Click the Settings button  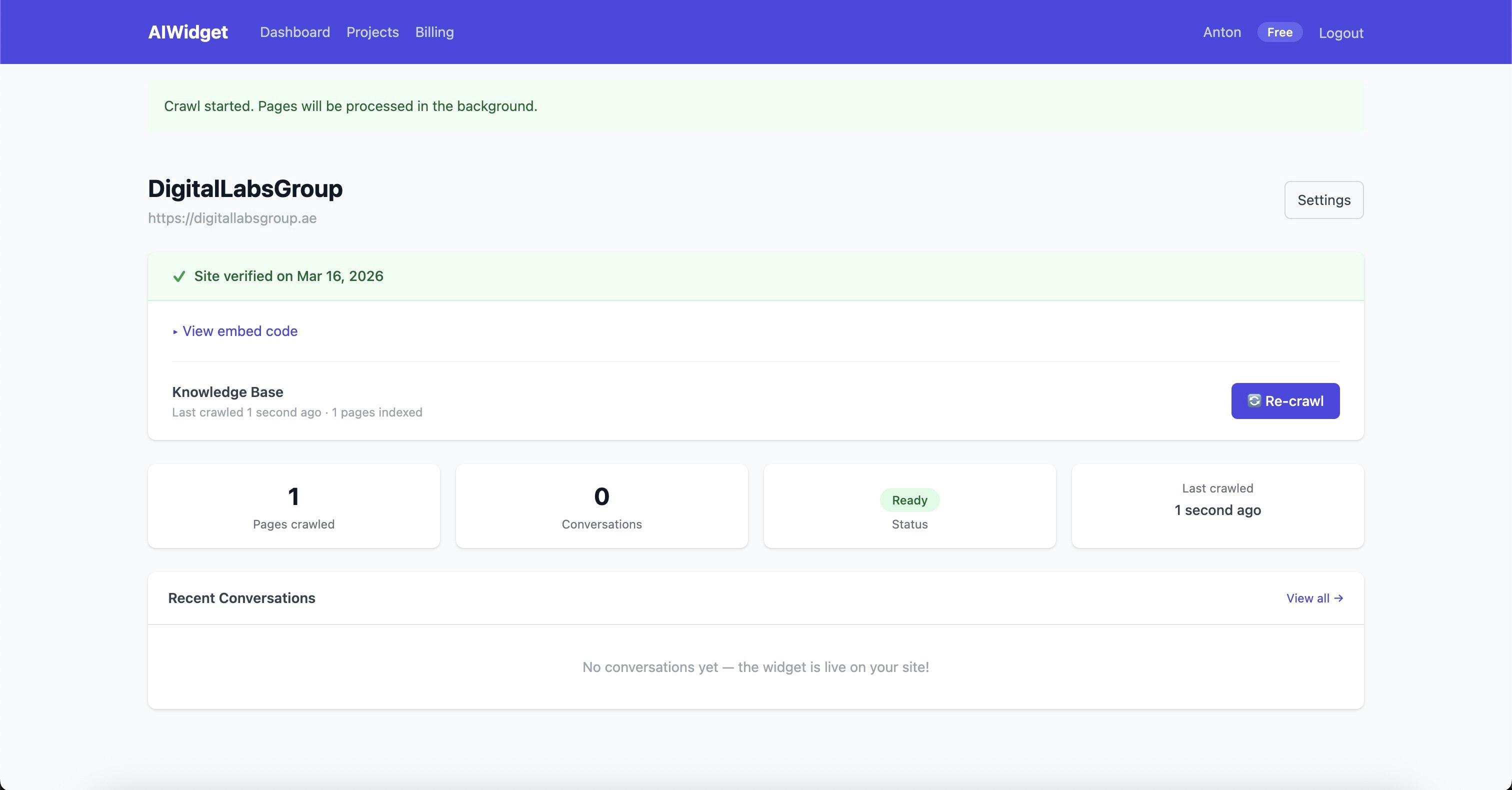pos(1323,200)
